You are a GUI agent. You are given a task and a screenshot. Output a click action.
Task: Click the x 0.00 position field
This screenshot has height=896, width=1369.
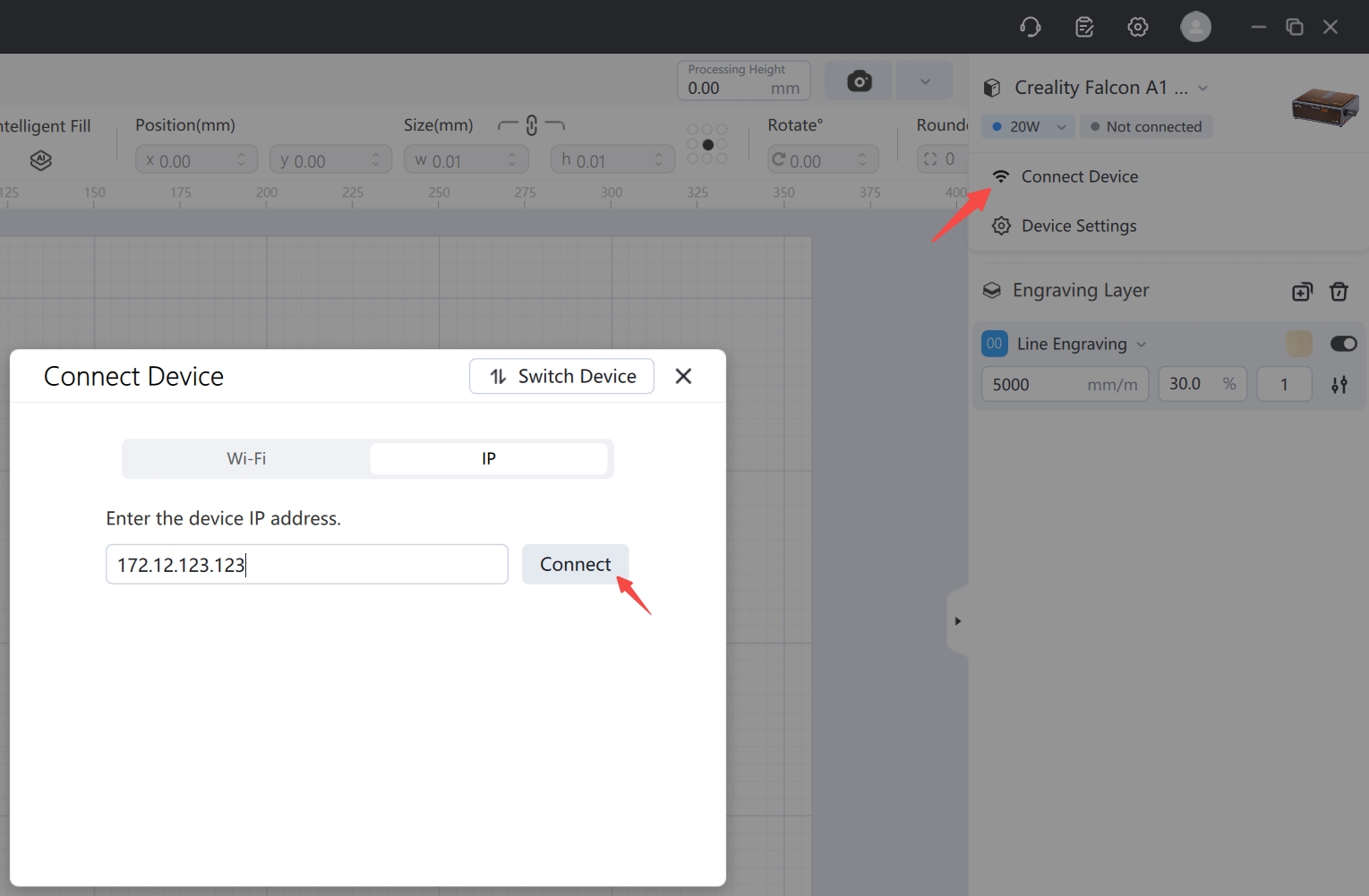(x=196, y=159)
